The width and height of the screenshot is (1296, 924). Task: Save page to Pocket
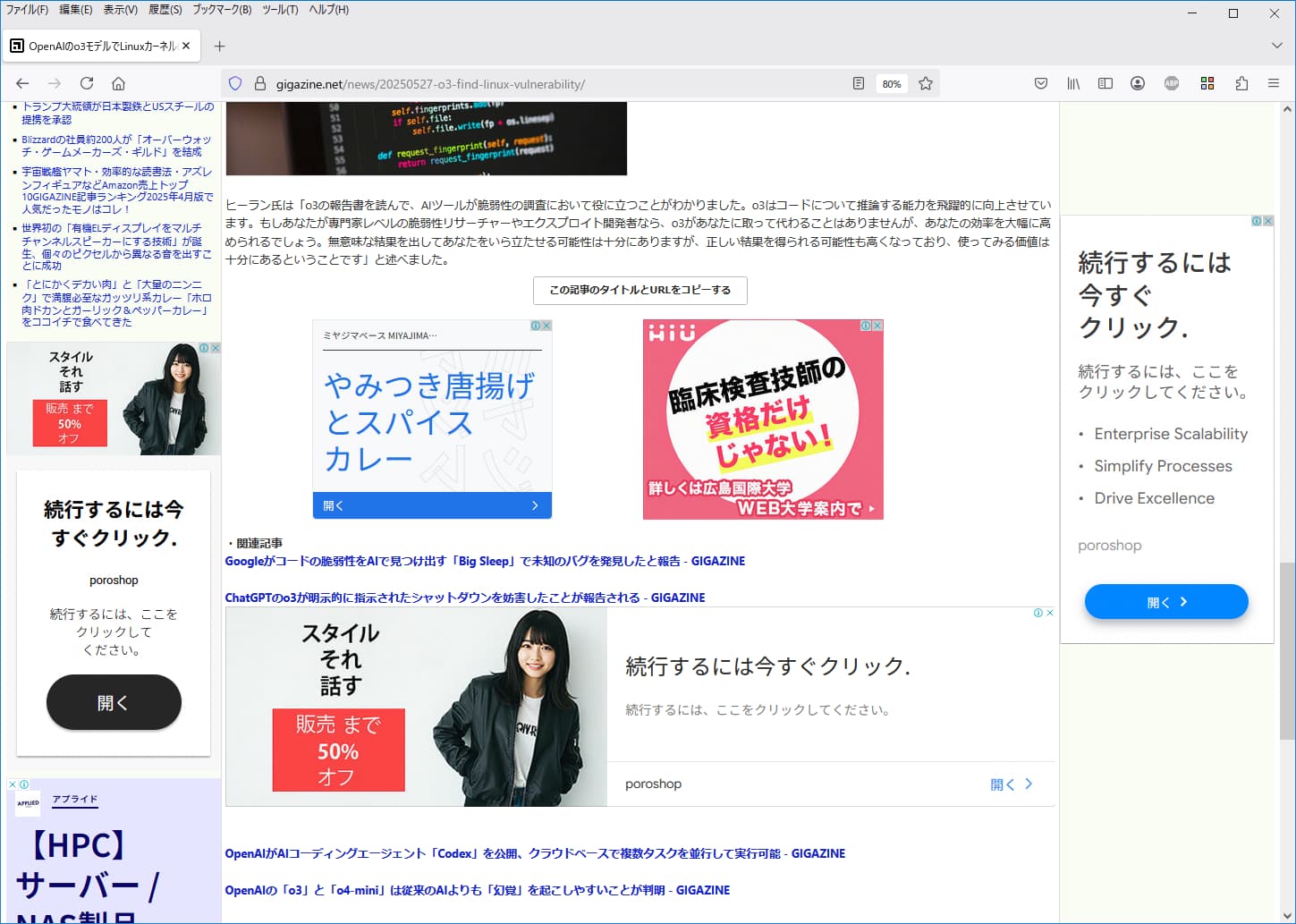click(1041, 83)
